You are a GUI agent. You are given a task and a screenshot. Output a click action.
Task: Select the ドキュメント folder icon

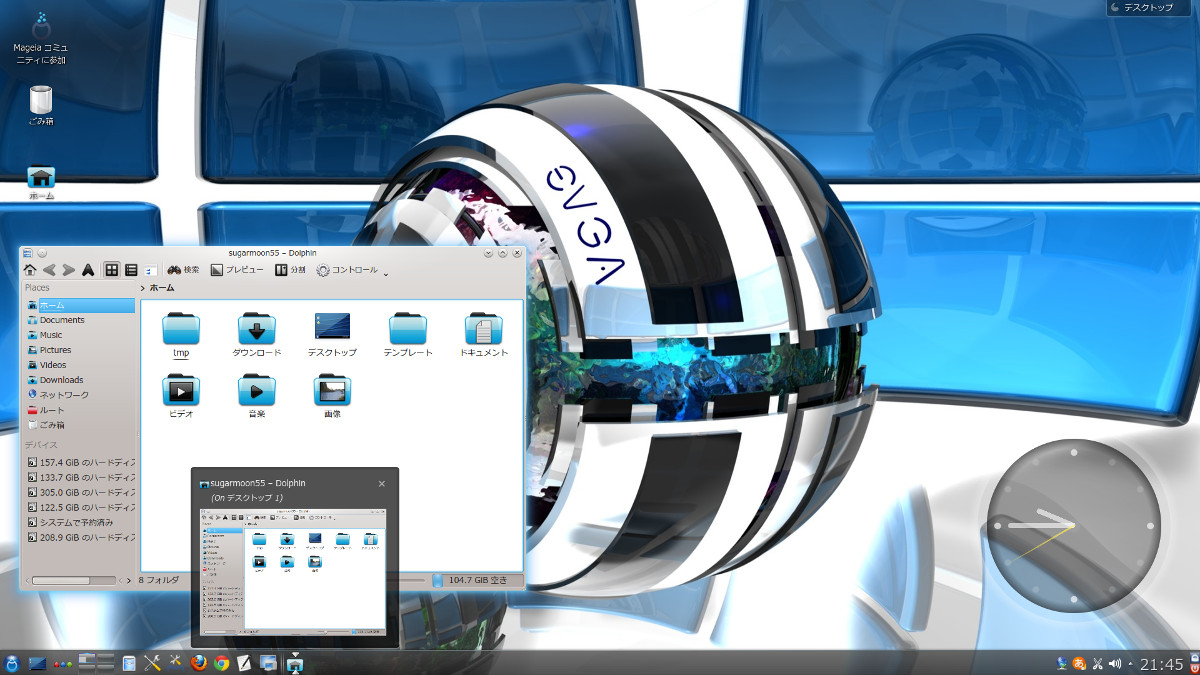click(484, 335)
